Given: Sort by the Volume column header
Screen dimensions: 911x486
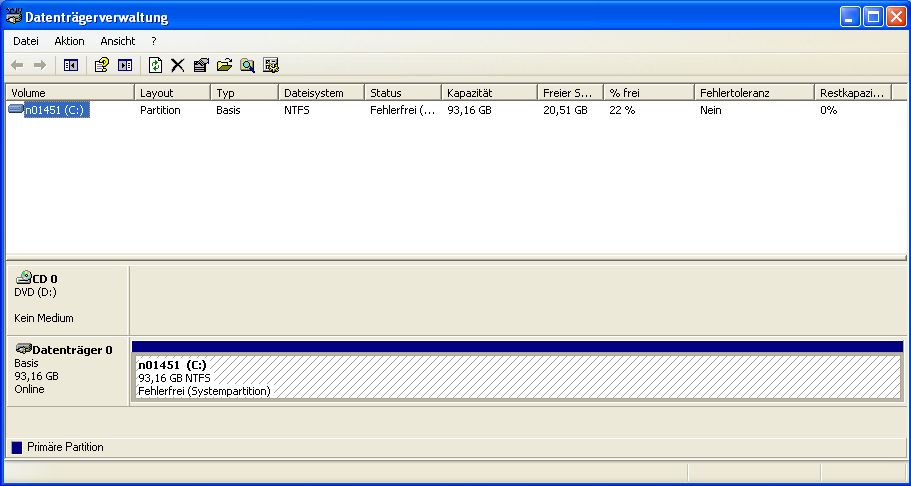Looking at the screenshot, I should [x=70, y=93].
